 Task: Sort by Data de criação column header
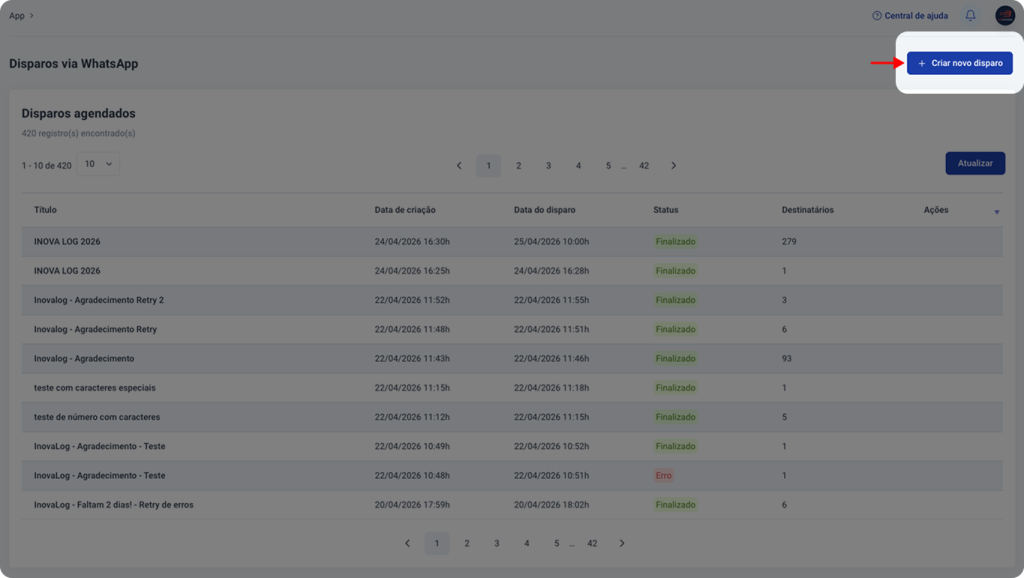(405, 210)
